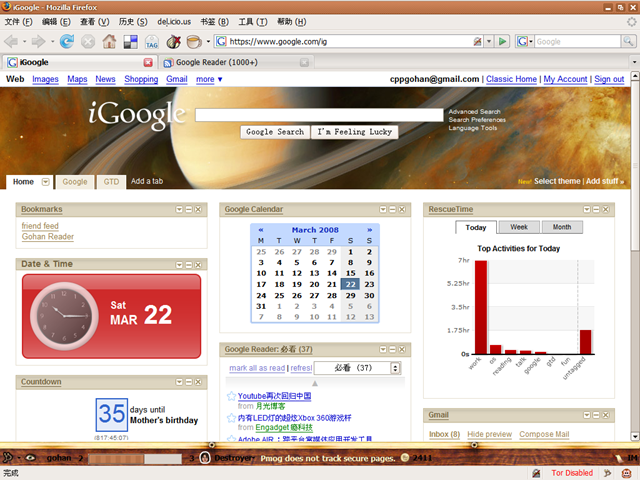Open Compose Mail link in Gmail gadget

tap(544, 434)
